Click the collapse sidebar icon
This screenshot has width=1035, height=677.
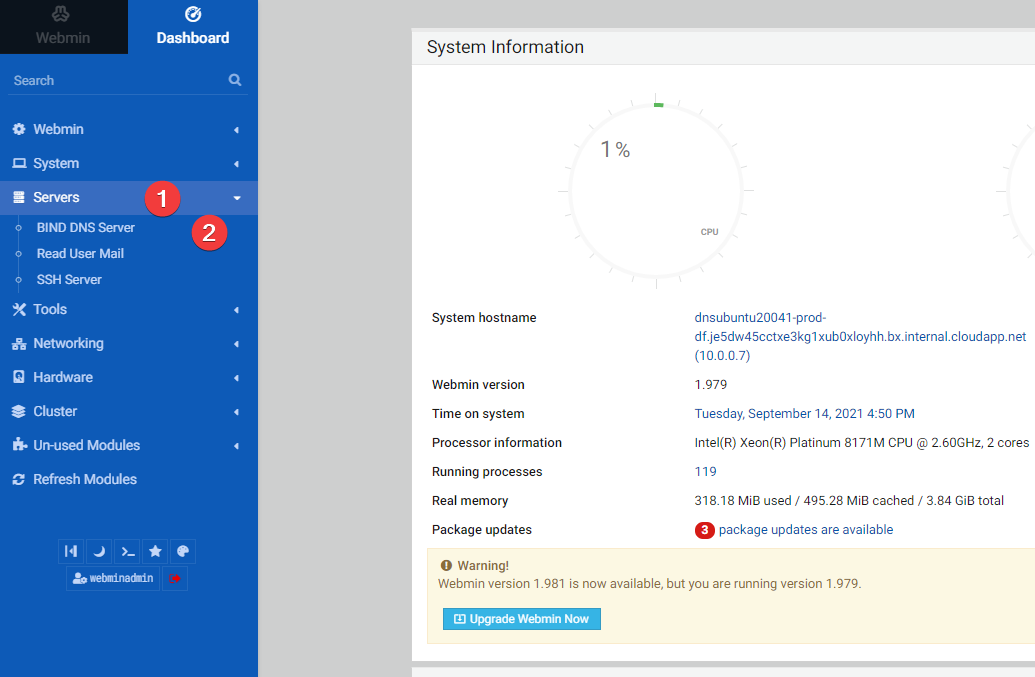tap(71, 552)
